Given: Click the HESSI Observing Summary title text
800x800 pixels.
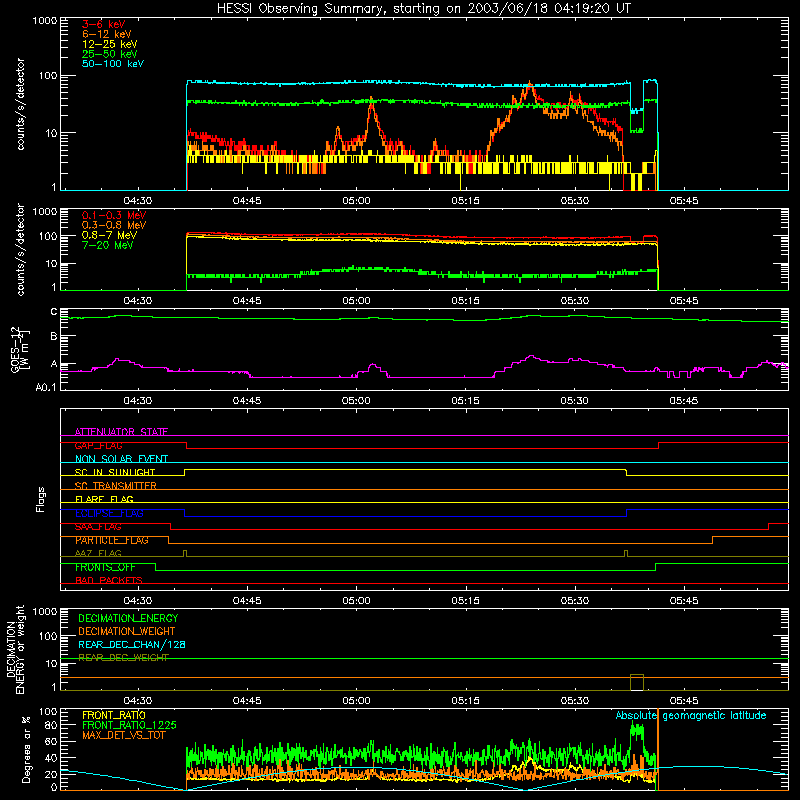Looking at the screenshot, I should [423, 9].
